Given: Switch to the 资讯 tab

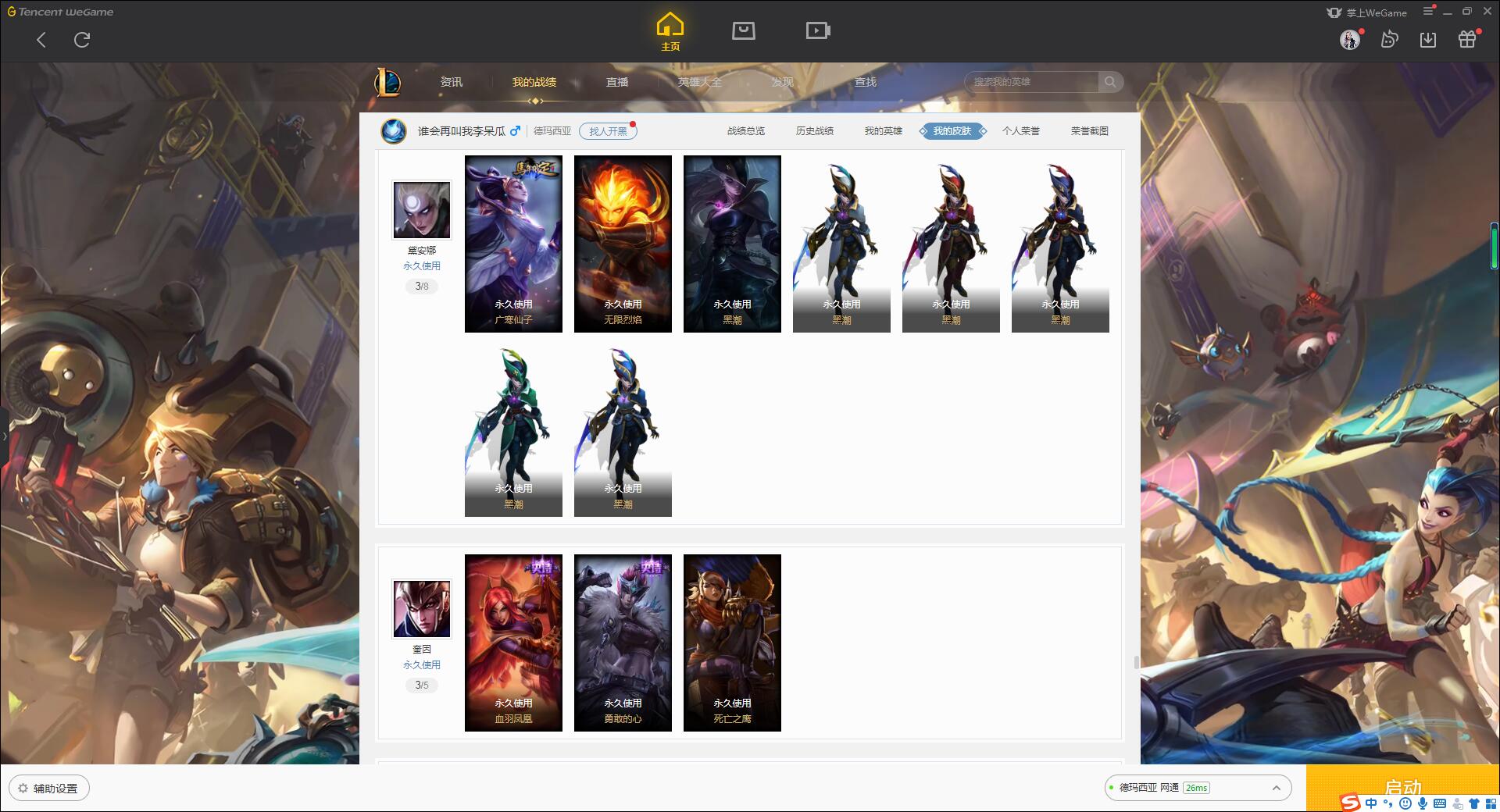Looking at the screenshot, I should [x=452, y=82].
